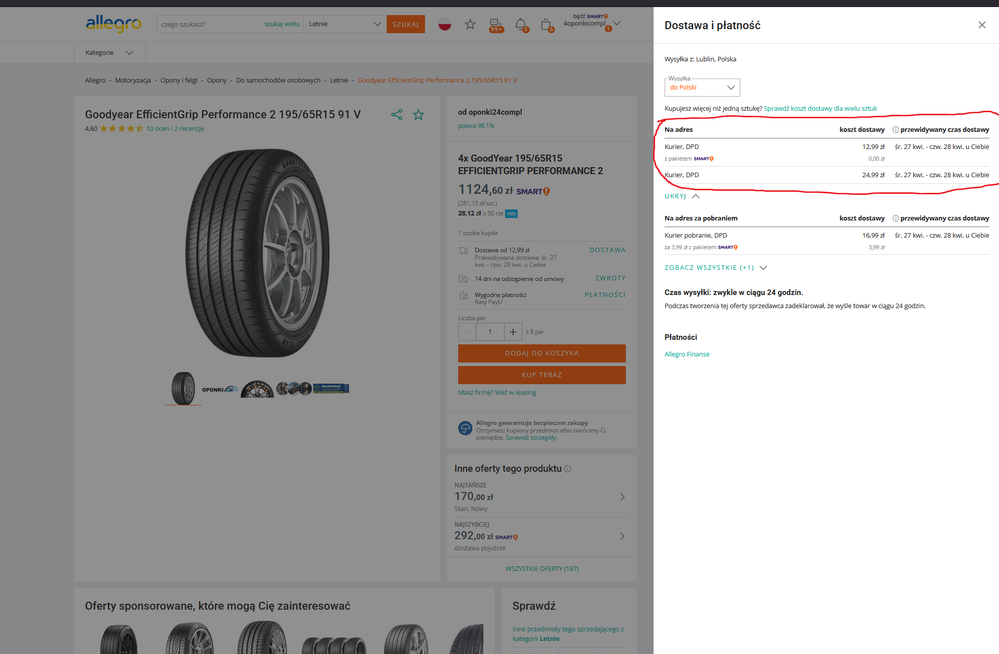The image size is (999, 654).
Task: Open the Letnie search category dropdown
Action: pos(344,24)
